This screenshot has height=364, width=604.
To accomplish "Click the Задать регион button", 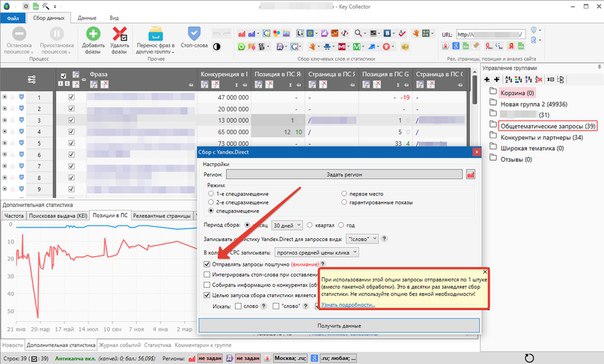I will 344,174.
